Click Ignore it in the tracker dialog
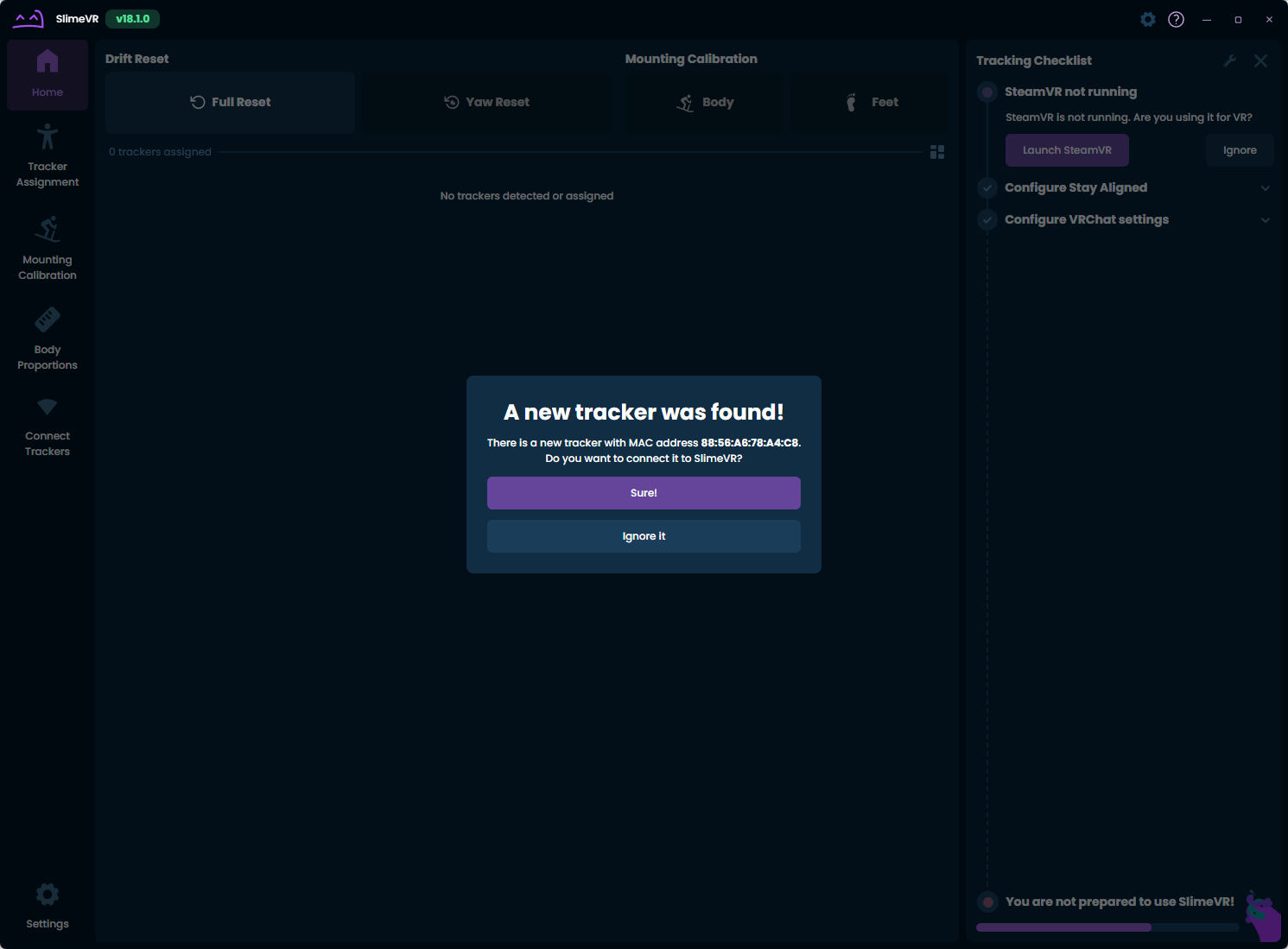The width and height of the screenshot is (1288, 949). click(644, 536)
